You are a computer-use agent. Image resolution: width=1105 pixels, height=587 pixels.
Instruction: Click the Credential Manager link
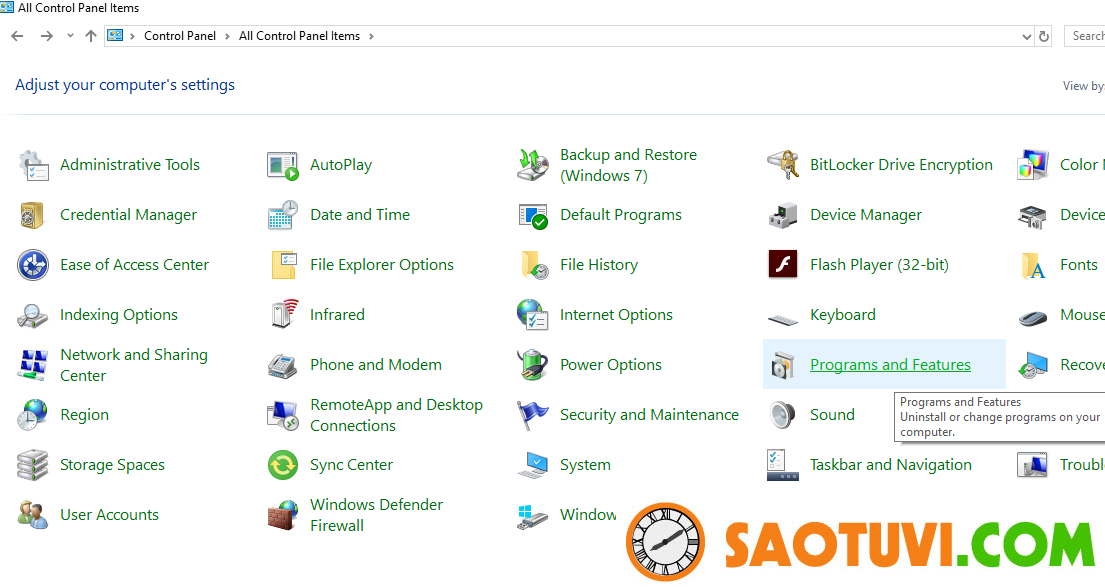coord(128,215)
